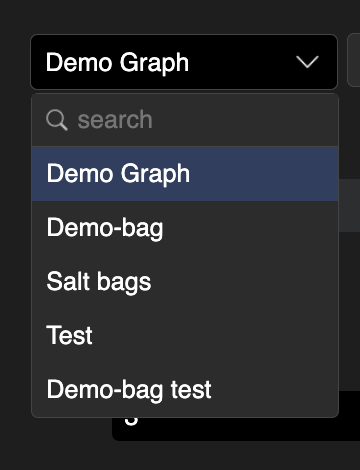Image resolution: width=360 pixels, height=470 pixels.
Task: Click the word Salt in Salt bags
Action: 69,281
